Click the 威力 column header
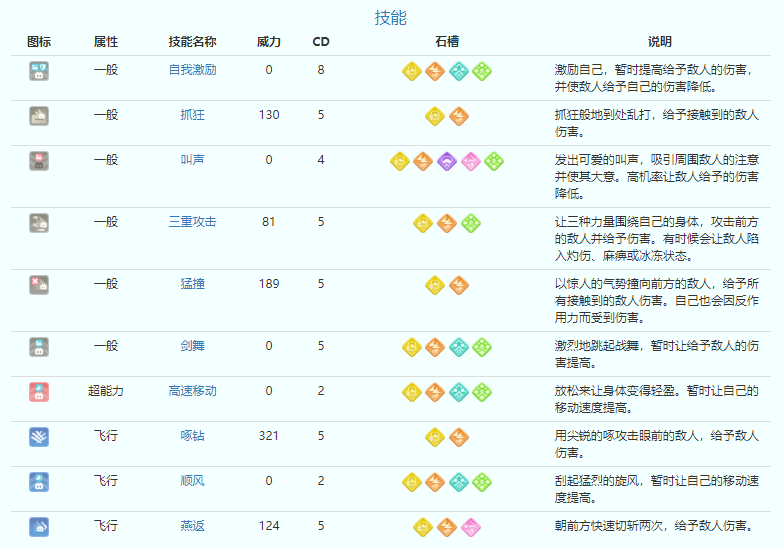Image resolution: width=784 pixels, height=548 pixels. (x=269, y=42)
